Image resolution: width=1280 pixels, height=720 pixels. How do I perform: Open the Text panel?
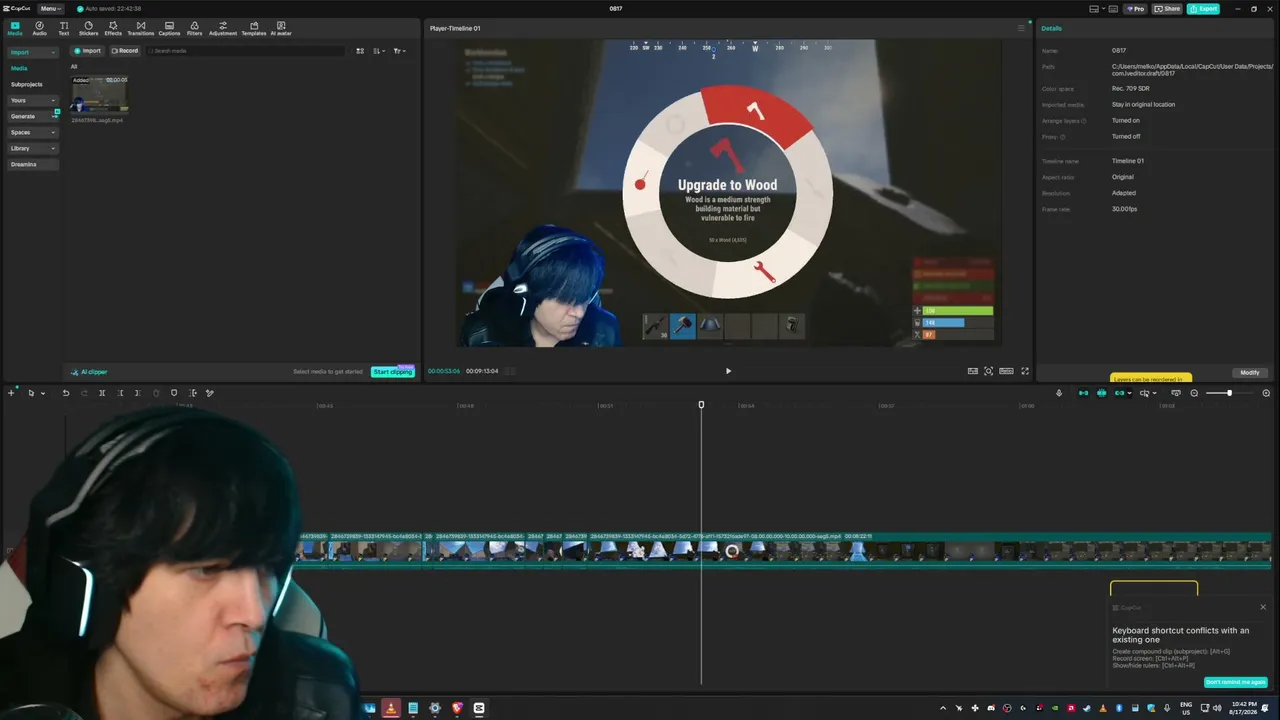point(64,28)
